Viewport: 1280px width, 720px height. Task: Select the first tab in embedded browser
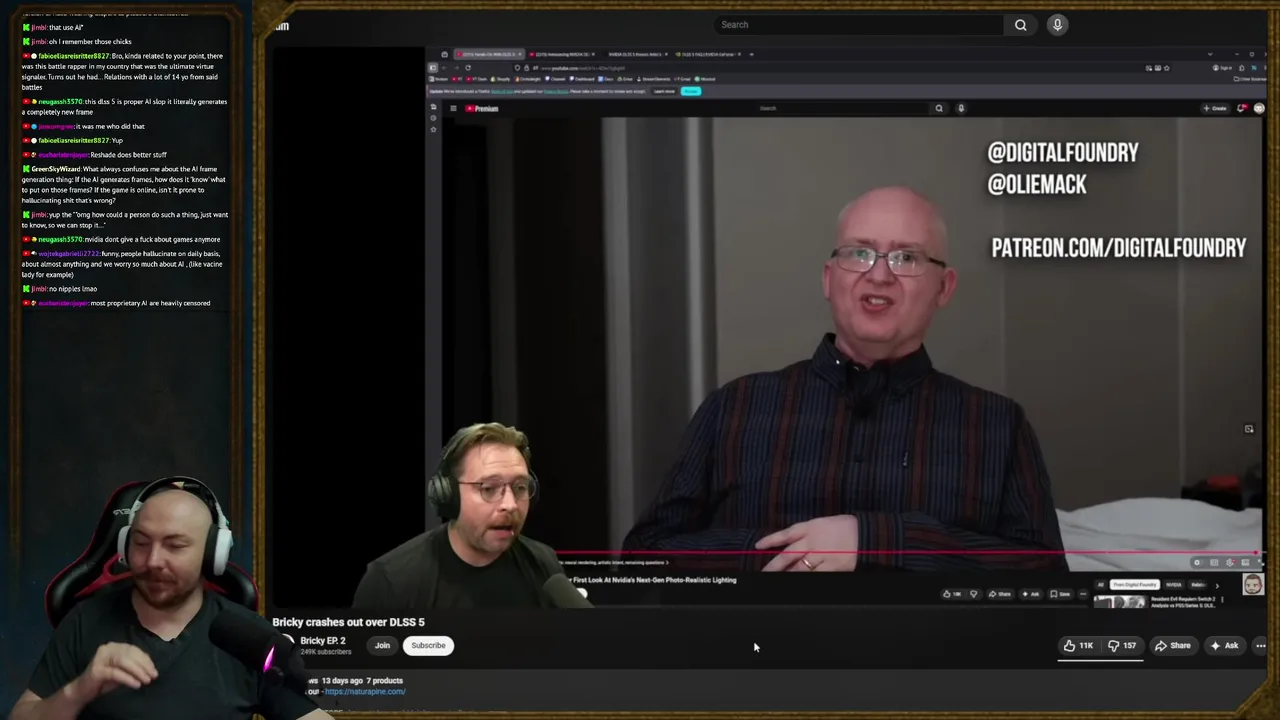(x=490, y=54)
